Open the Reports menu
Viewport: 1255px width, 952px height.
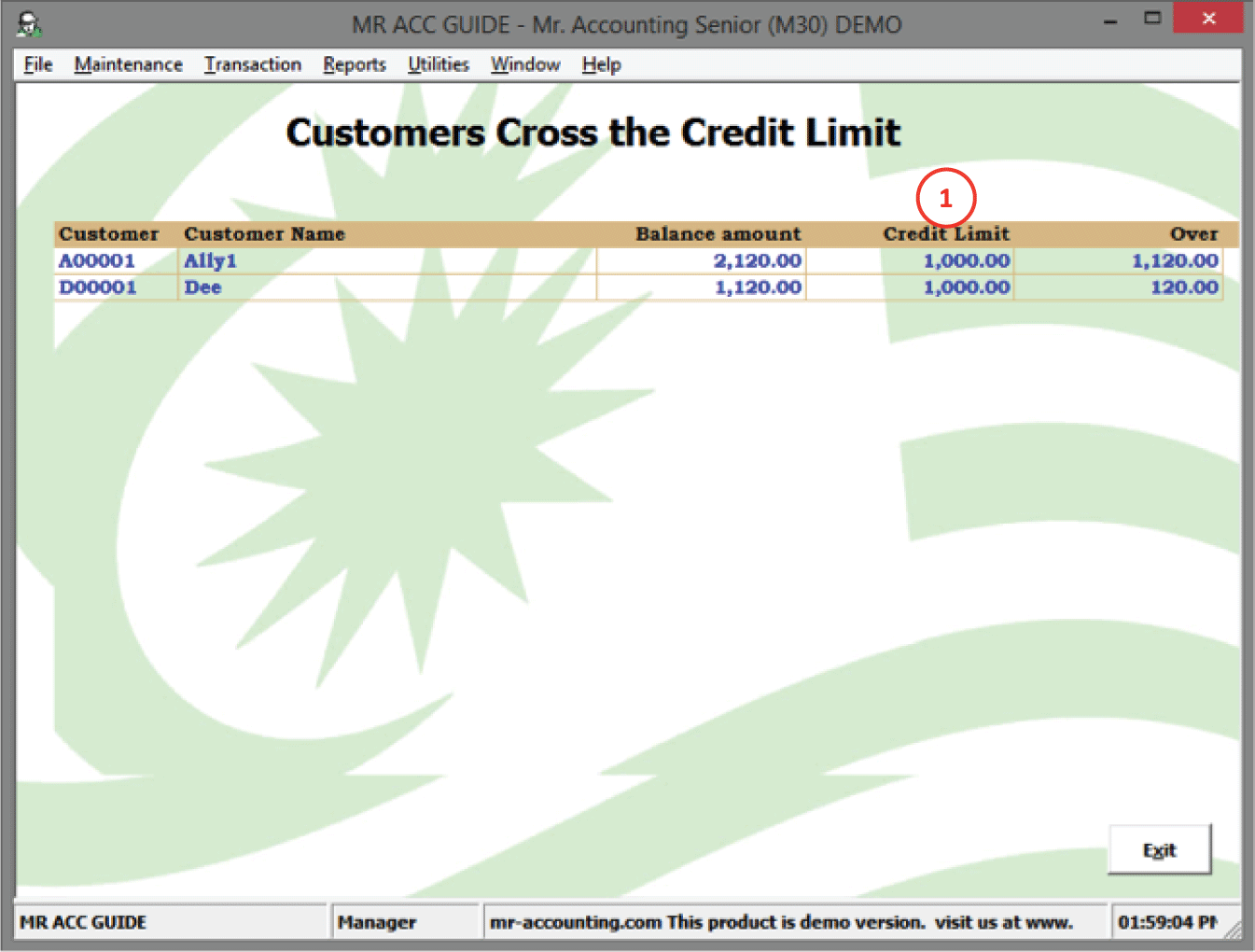click(355, 64)
